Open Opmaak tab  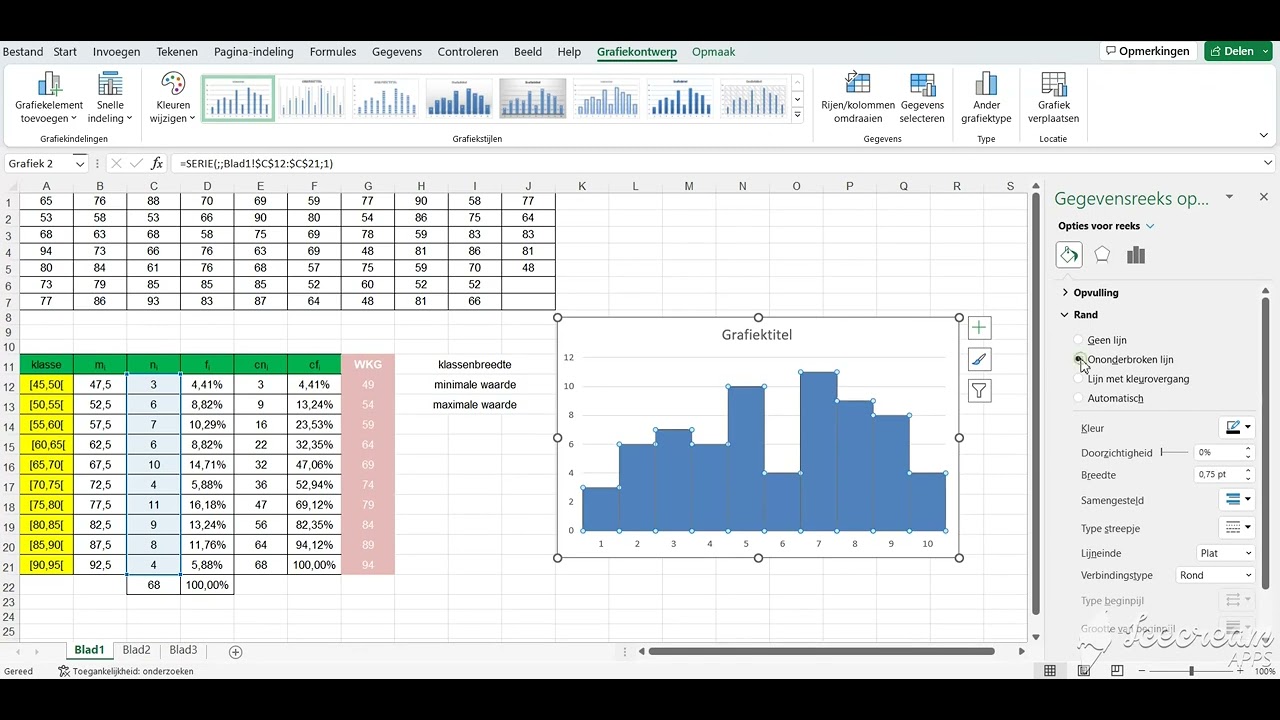click(x=714, y=52)
